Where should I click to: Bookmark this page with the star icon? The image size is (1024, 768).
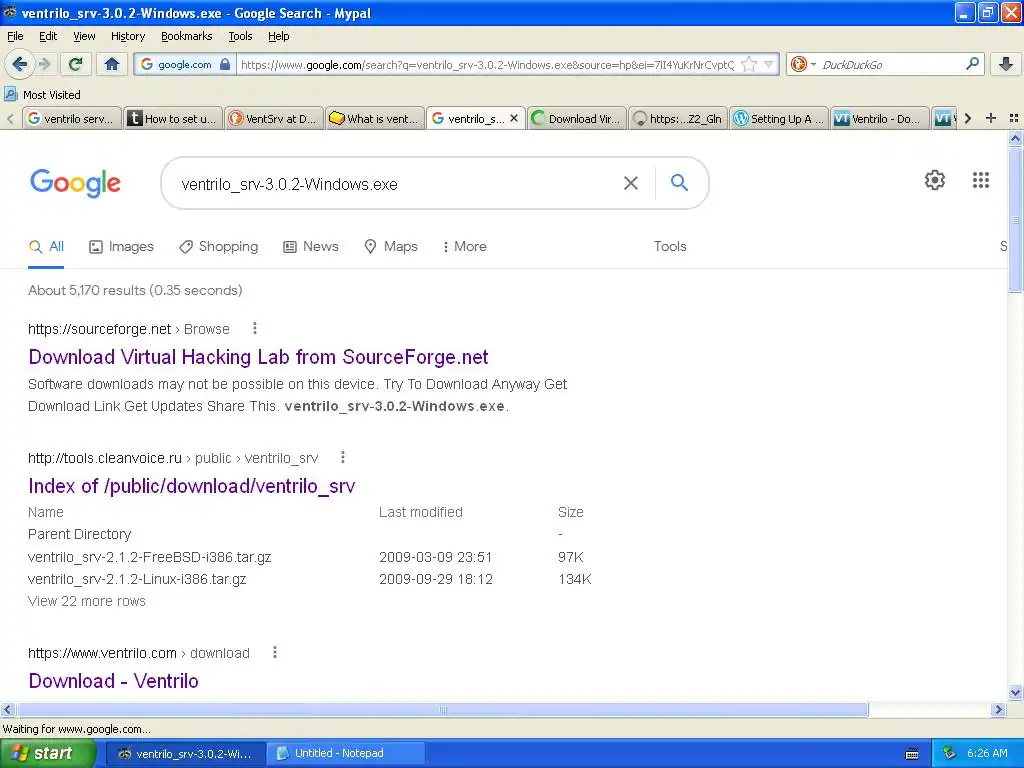tap(749, 64)
